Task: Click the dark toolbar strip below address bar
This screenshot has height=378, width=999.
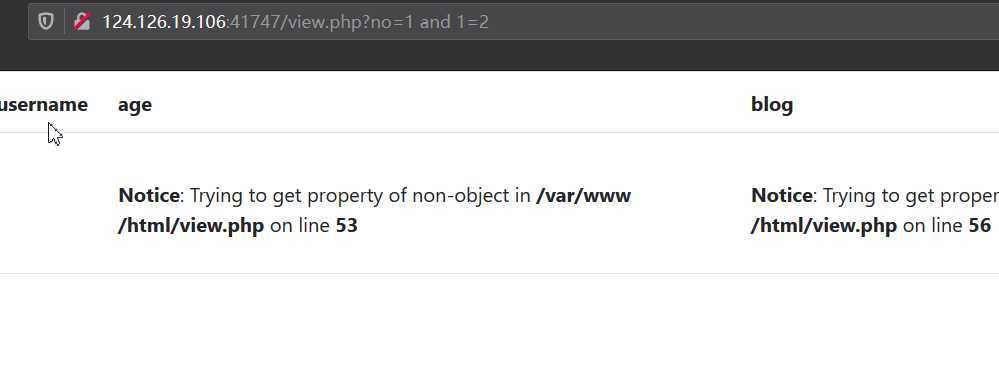Action: [x=500, y=56]
